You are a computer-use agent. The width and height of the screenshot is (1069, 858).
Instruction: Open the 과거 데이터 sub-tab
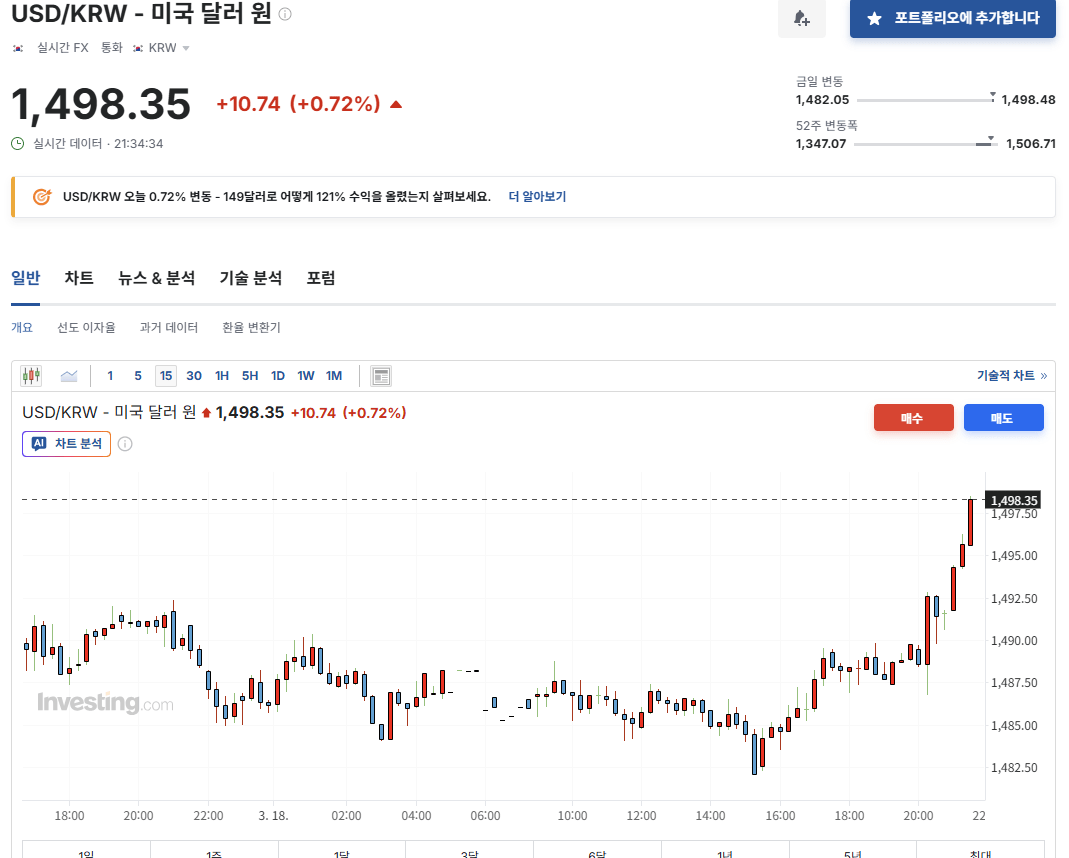[169, 327]
